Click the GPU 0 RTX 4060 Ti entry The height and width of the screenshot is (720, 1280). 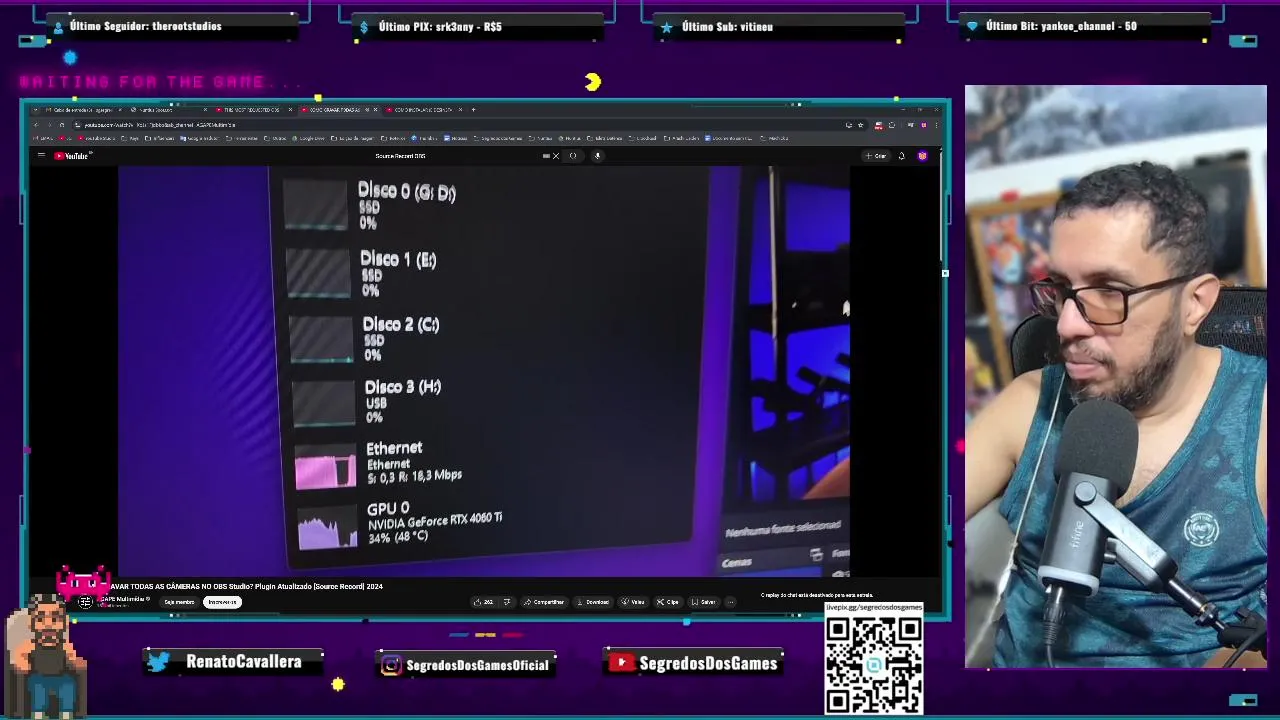pyautogui.click(x=400, y=524)
